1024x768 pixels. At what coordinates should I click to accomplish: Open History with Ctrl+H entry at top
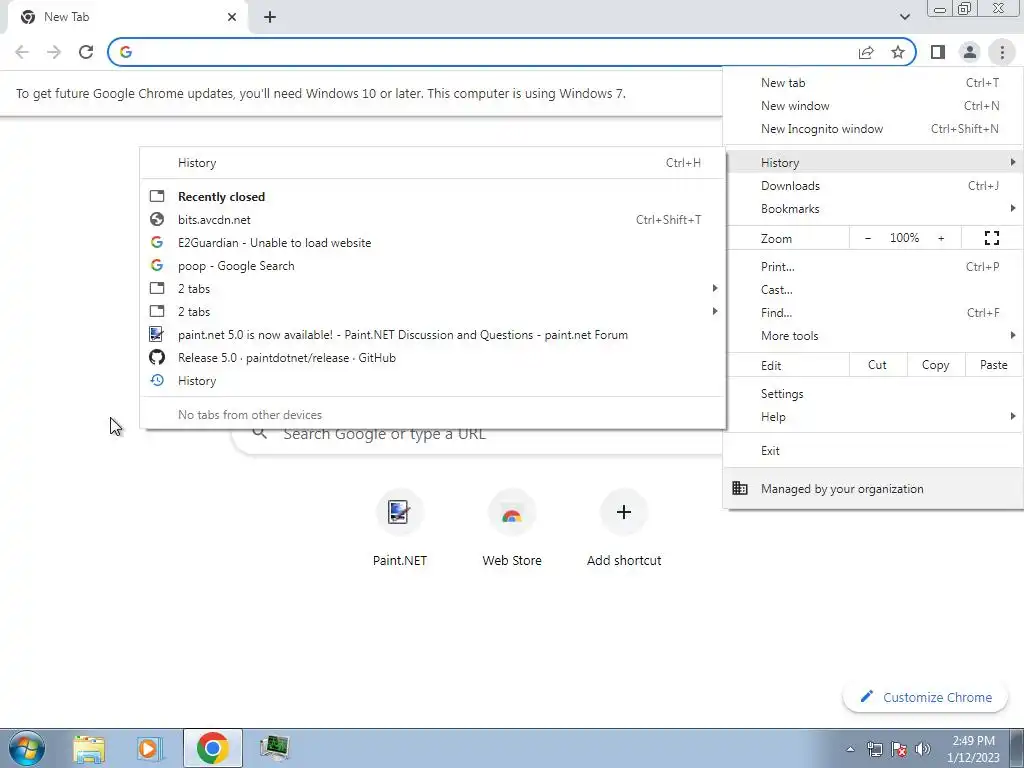[433, 163]
